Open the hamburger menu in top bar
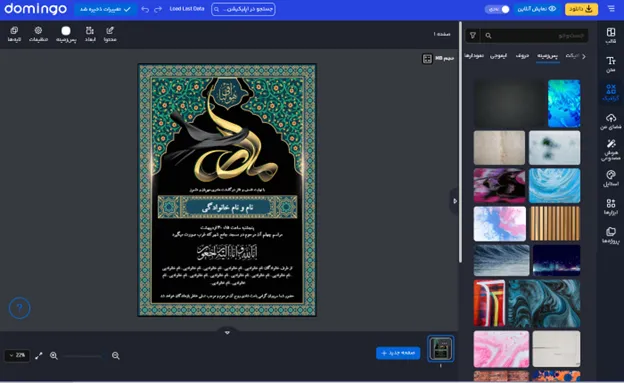 pyautogui.click(x=611, y=9)
